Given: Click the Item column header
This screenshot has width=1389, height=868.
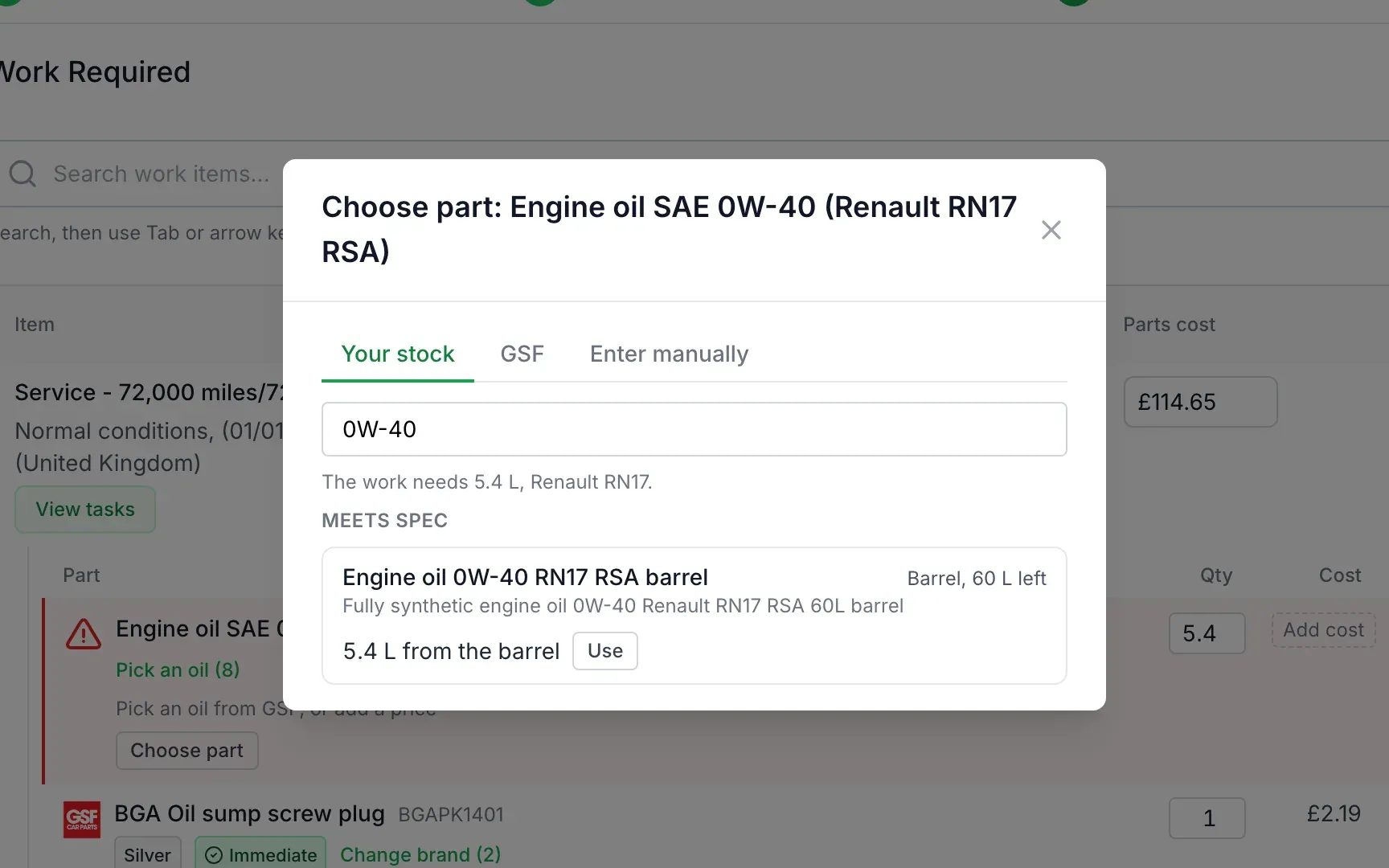Looking at the screenshot, I should tap(35, 325).
